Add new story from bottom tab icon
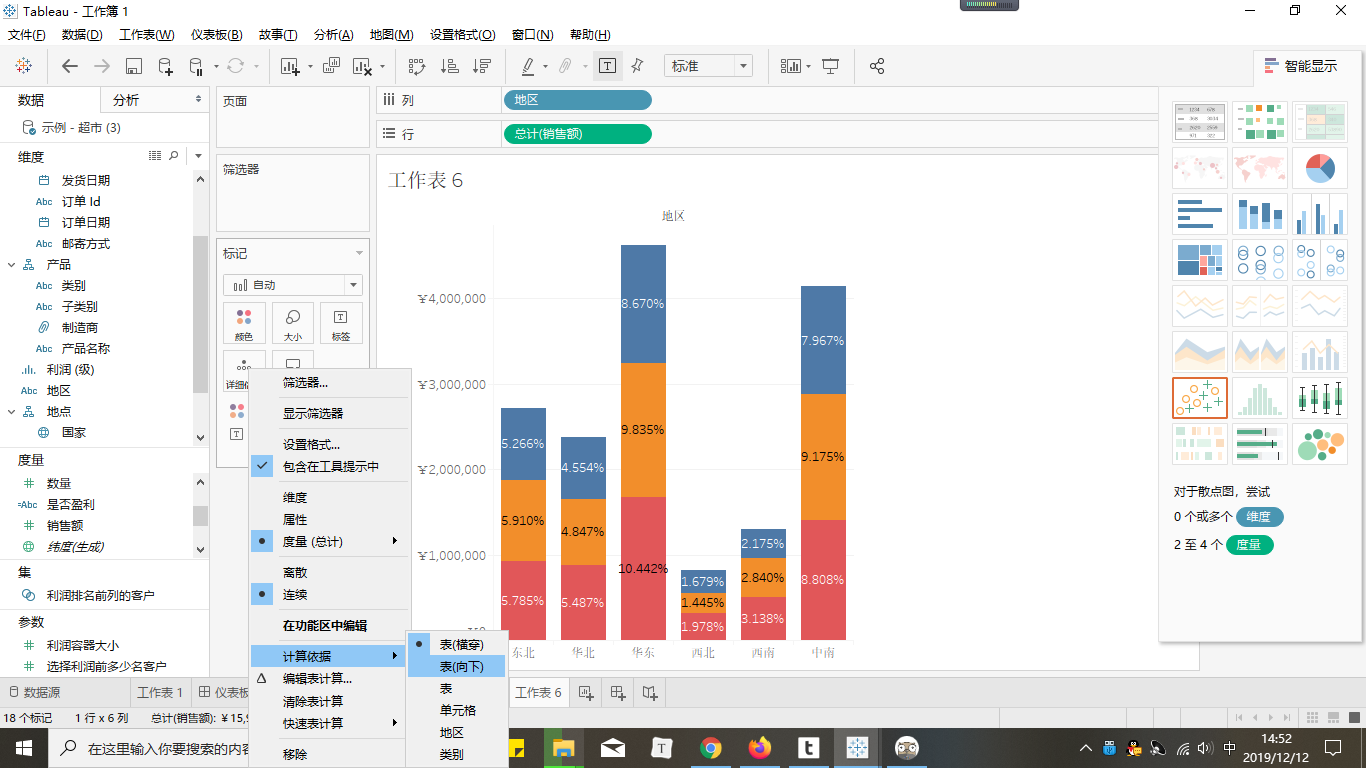Image resolution: width=1366 pixels, height=768 pixels. click(x=650, y=692)
